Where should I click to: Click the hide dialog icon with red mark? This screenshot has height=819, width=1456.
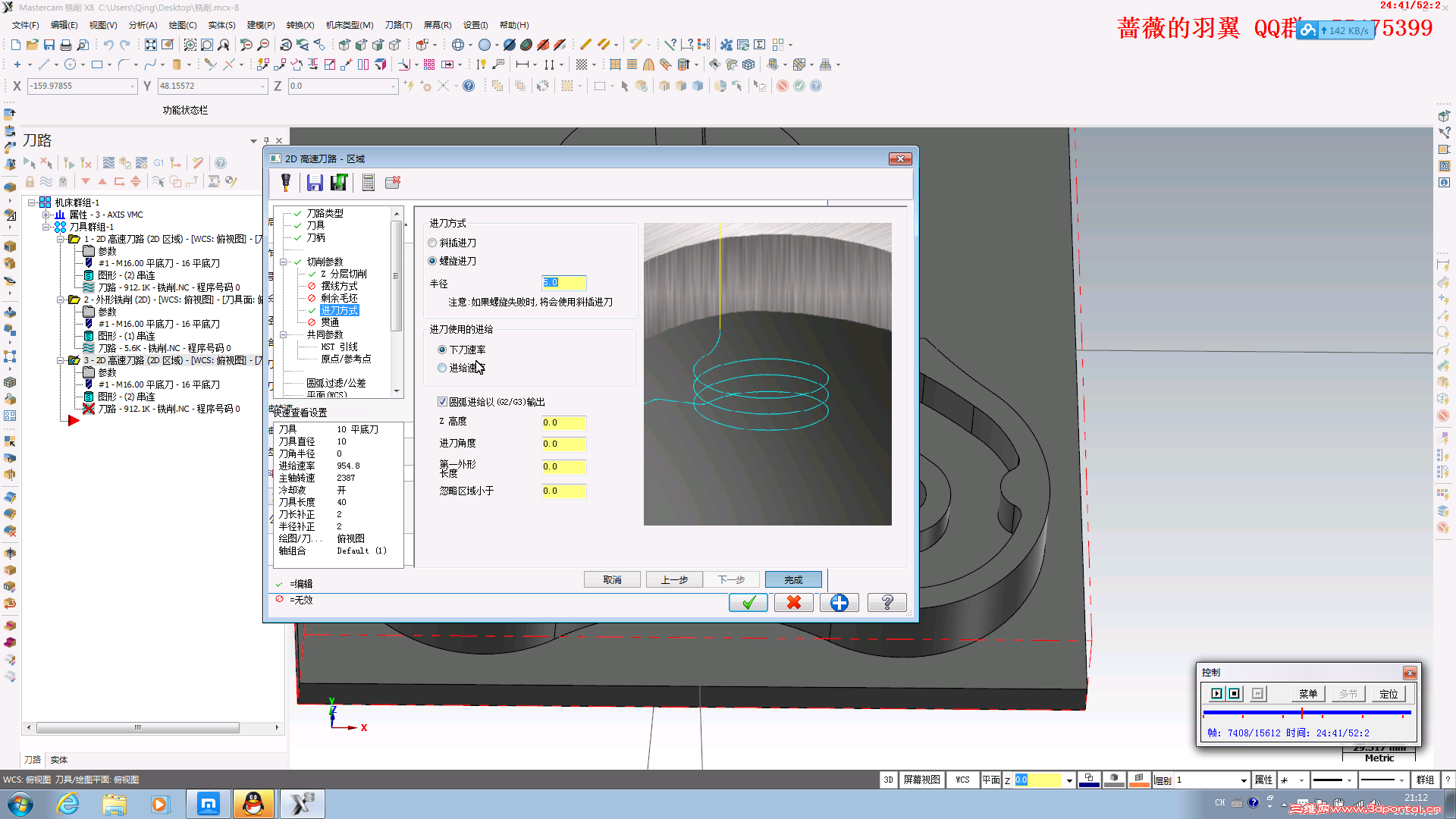pyautogui.click(x=393, y=182)
